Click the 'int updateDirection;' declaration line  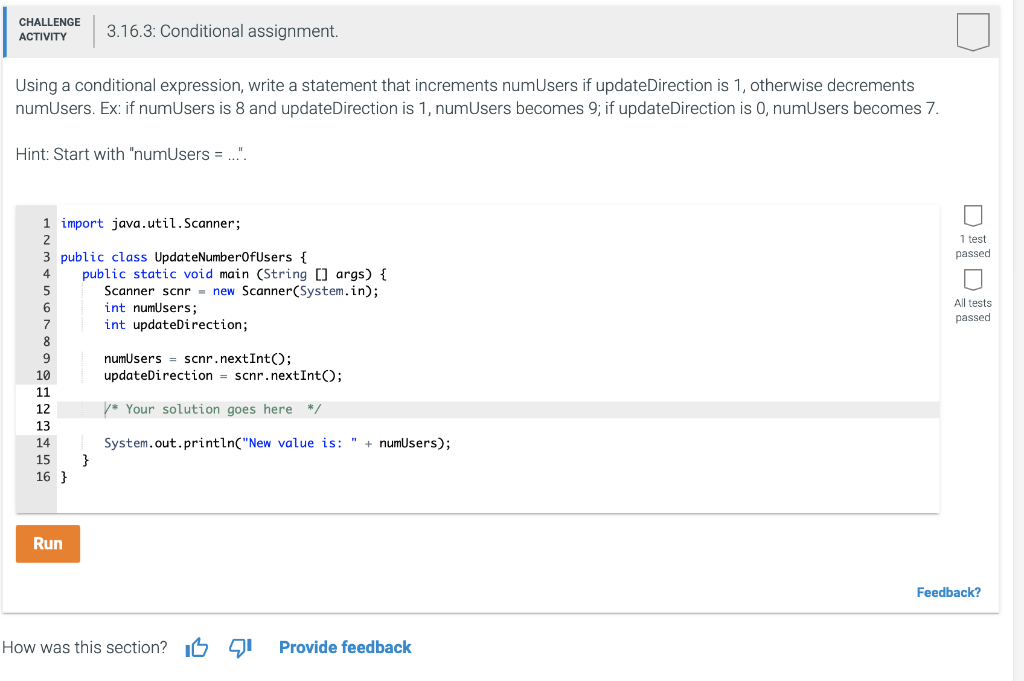(175, 324)
